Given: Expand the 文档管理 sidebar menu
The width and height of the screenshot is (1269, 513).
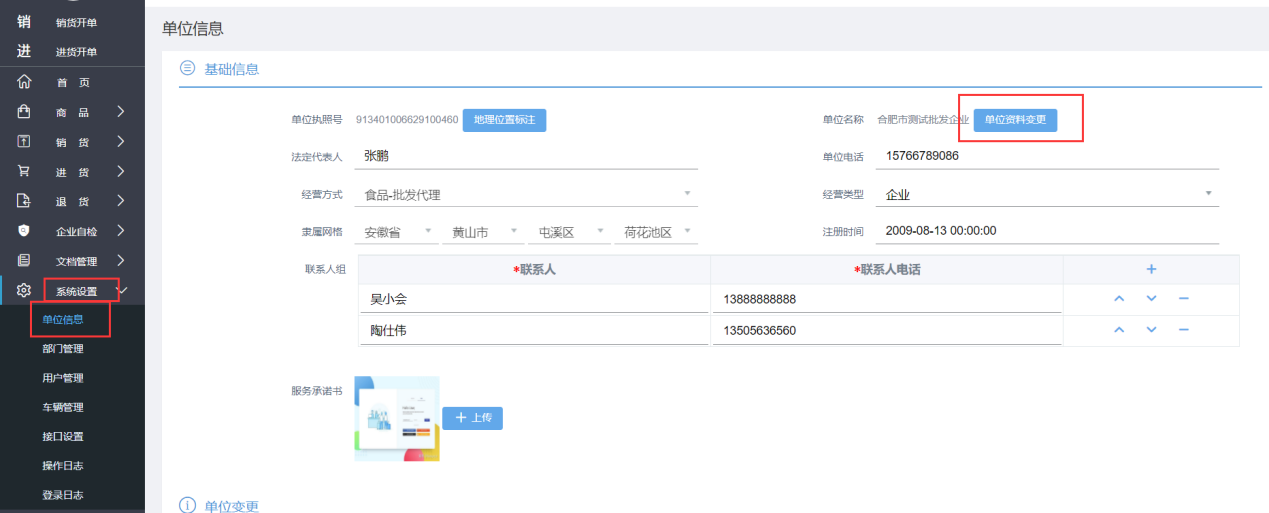Looking at the screenshot, I should pos(76,261).
